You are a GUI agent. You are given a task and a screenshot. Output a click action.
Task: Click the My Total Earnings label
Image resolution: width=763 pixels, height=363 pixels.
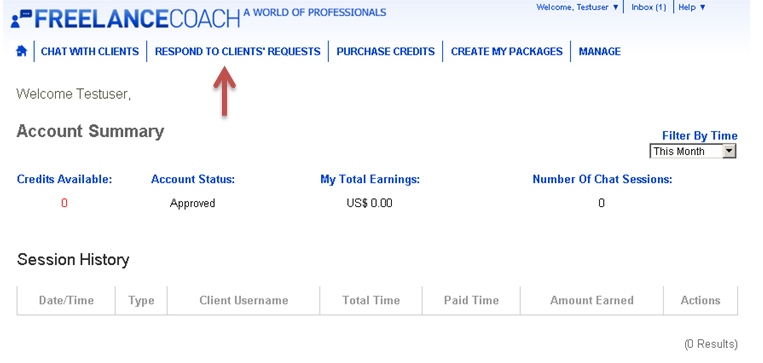point(370,179)
